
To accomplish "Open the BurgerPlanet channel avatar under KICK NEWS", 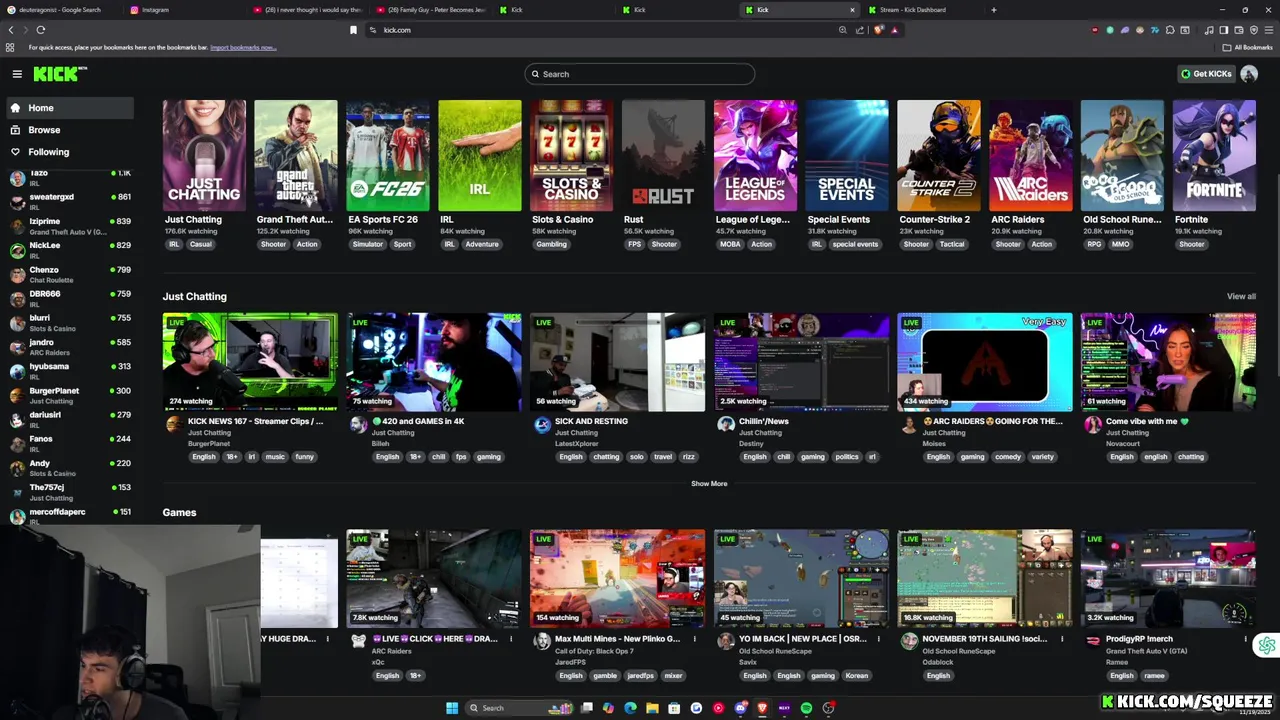I will click(x=174, y=425).
